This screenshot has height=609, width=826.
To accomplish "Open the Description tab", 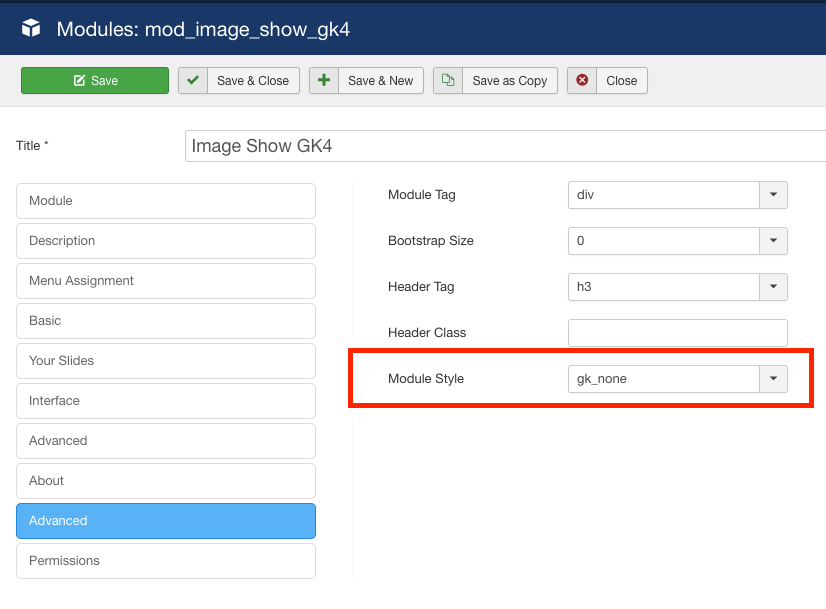I will (x=166, y=241).
